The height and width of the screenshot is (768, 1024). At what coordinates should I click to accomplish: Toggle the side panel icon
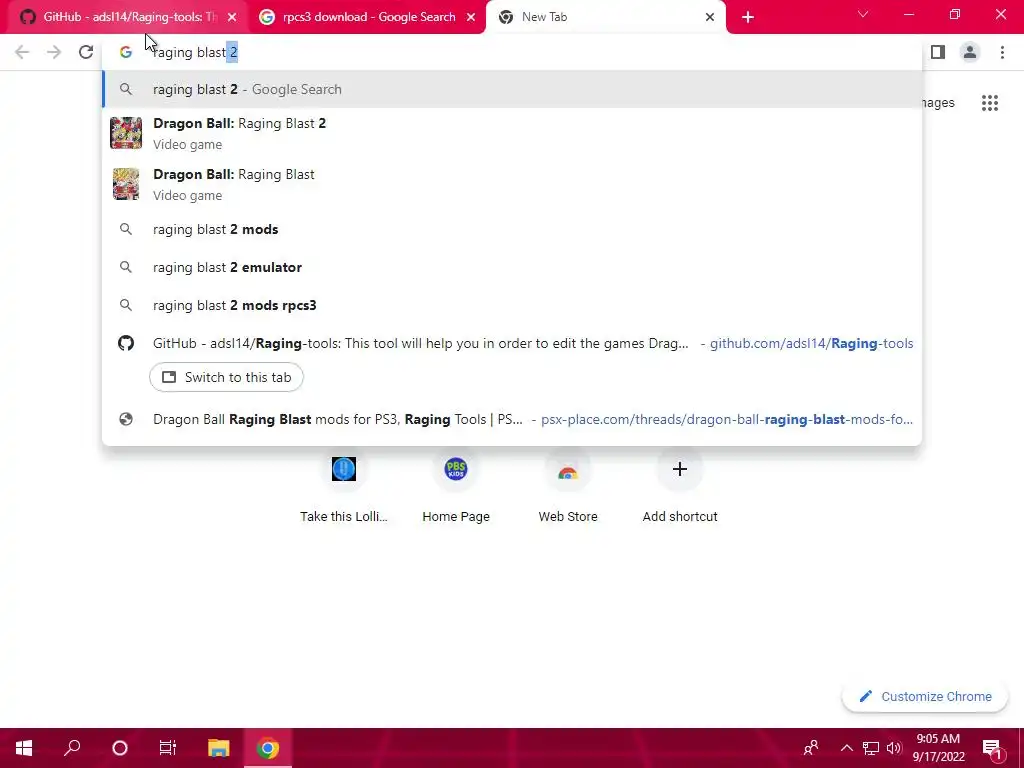point(938,52)
